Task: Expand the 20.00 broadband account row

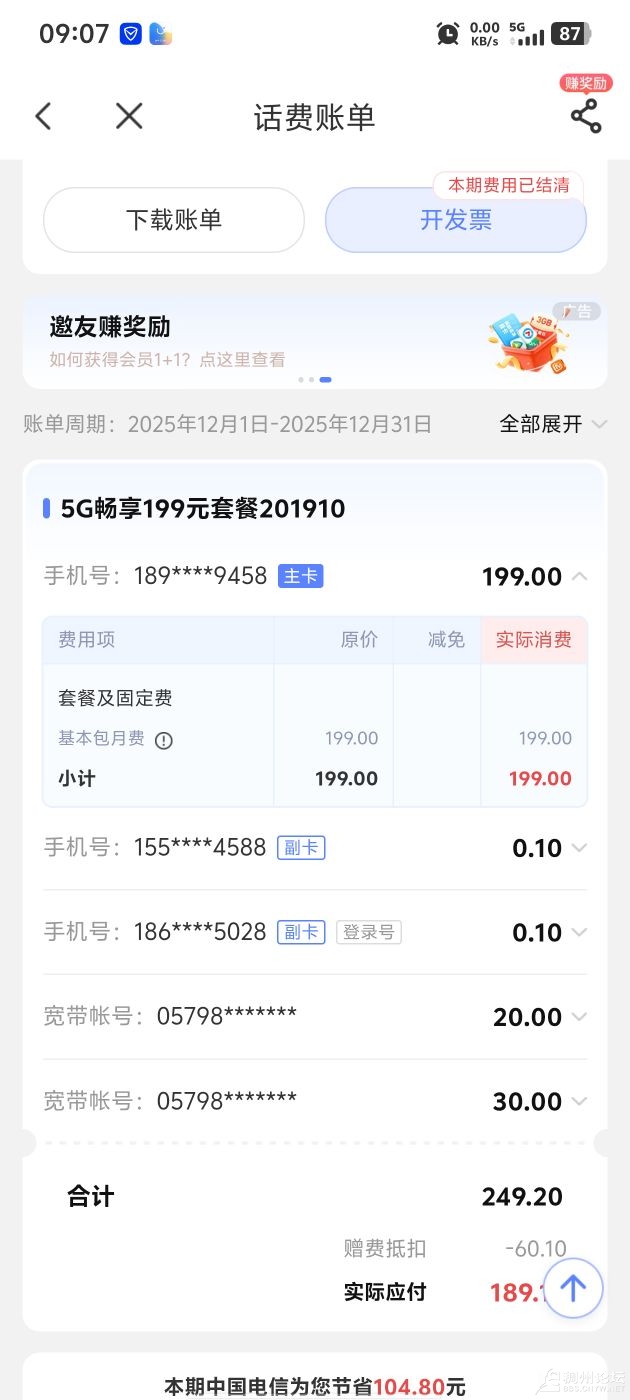Action: [578, 1017]
